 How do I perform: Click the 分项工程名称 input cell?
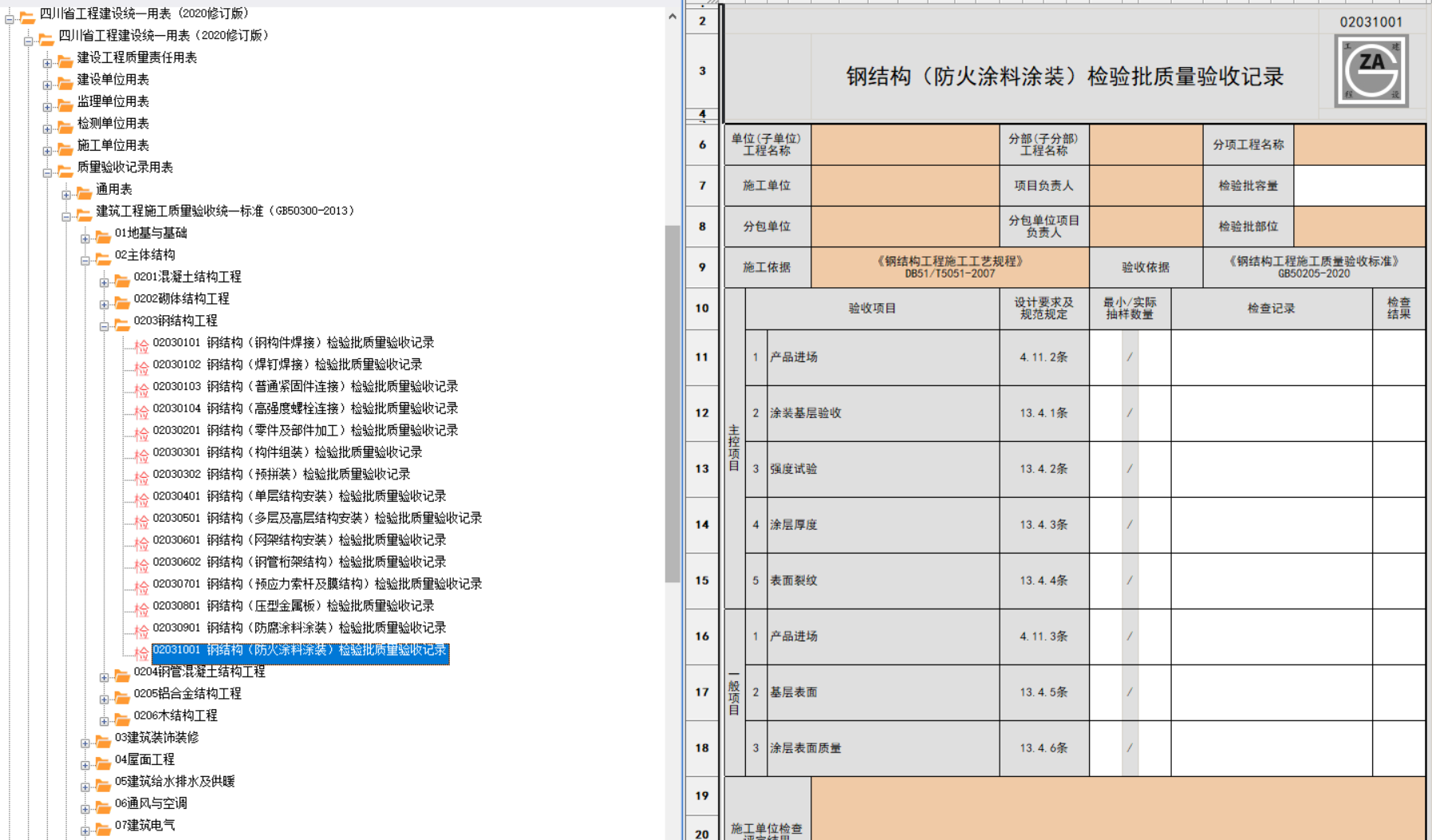click(x=1359, y=144)
